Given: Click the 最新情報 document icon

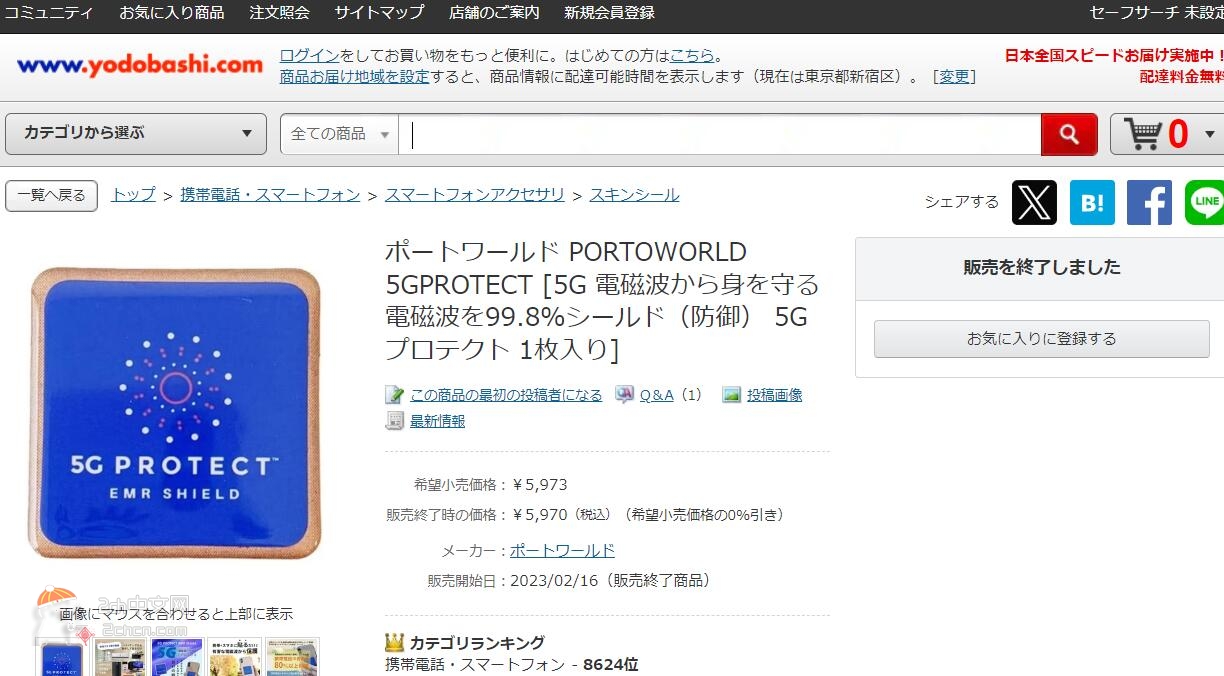Looking at the screenshot, I should [394, 421].
